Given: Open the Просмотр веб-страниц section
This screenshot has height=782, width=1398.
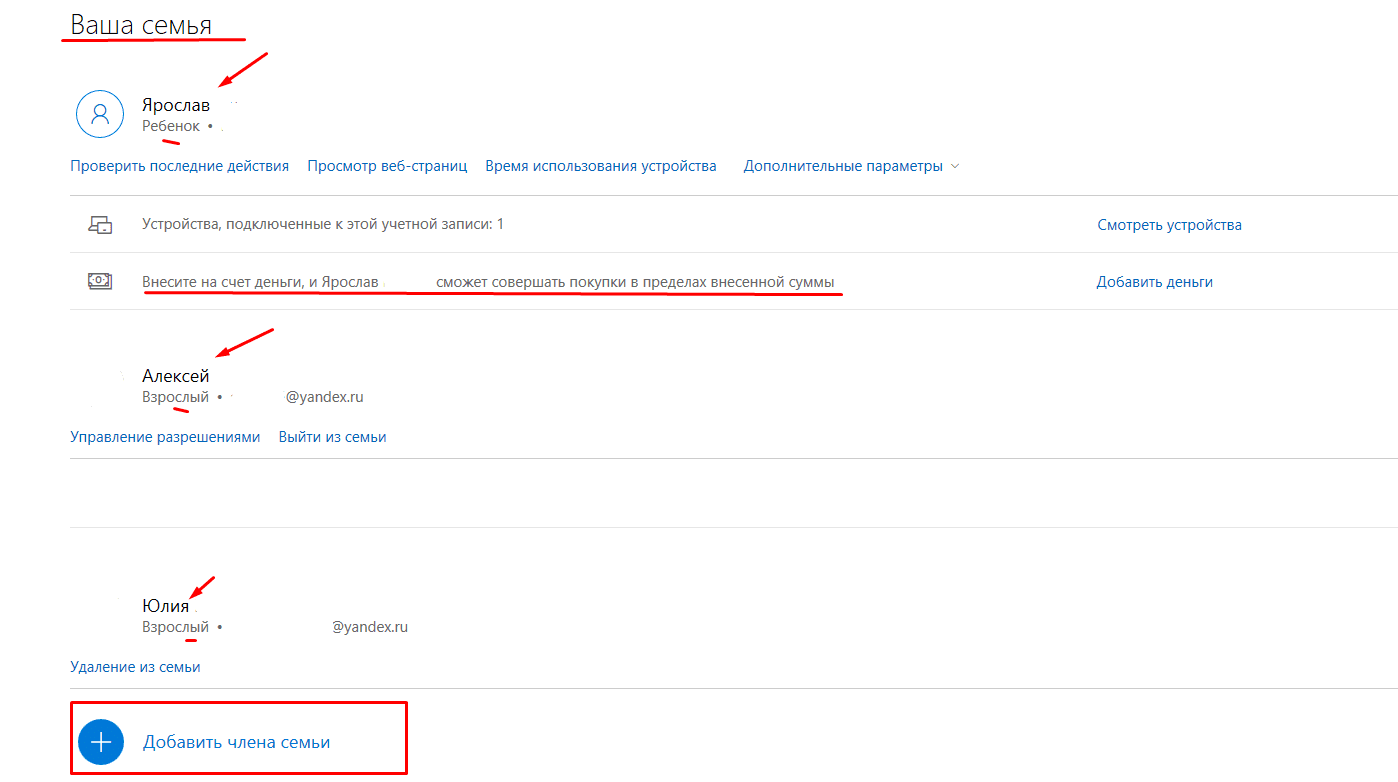Looking at the screenshot, I should 387,166.
